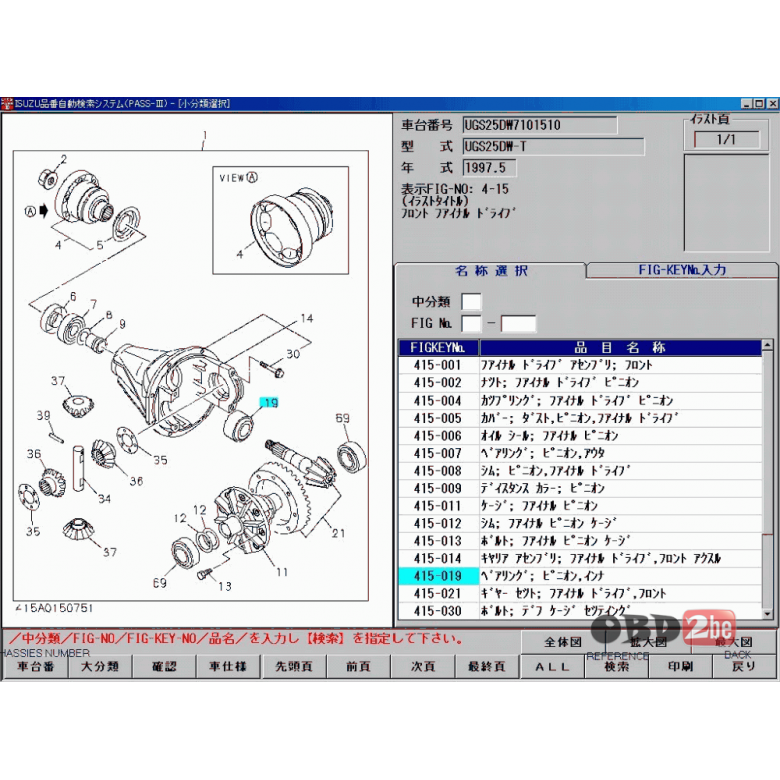The image size is (780, 780).
Task: Select row 415-011 in parts list
Action: pos(580,506)
